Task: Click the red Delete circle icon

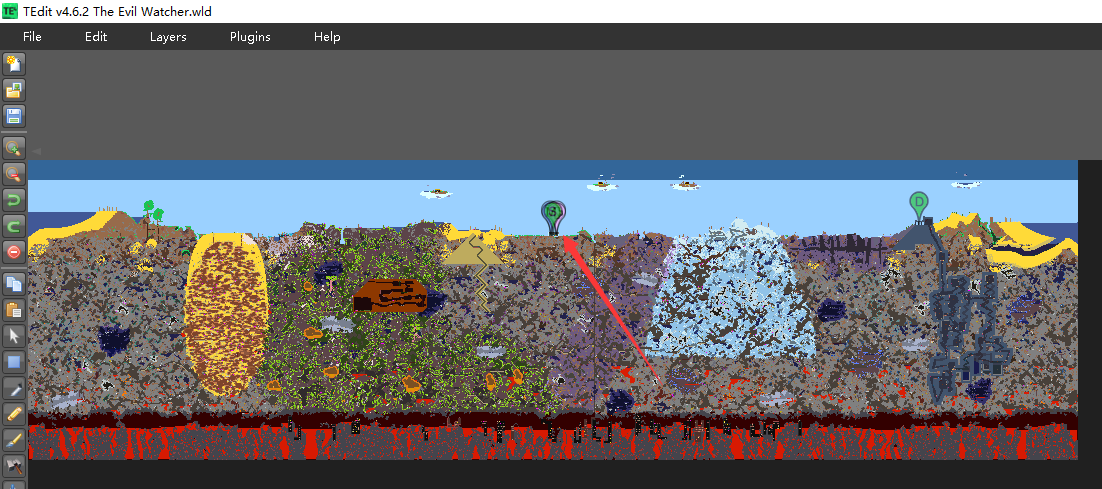Action: 14,251
